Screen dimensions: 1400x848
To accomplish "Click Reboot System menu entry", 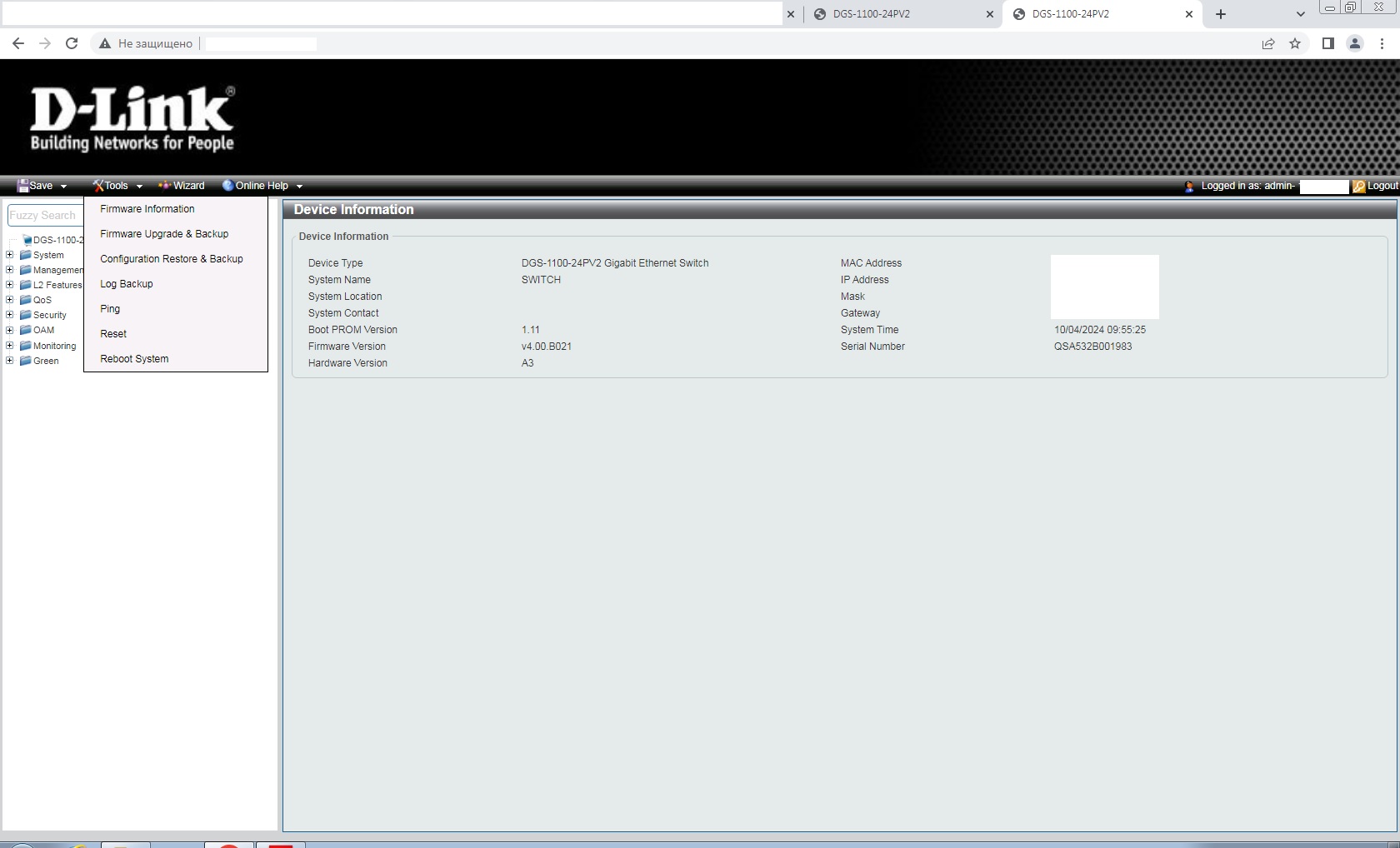I will [176, 359].
